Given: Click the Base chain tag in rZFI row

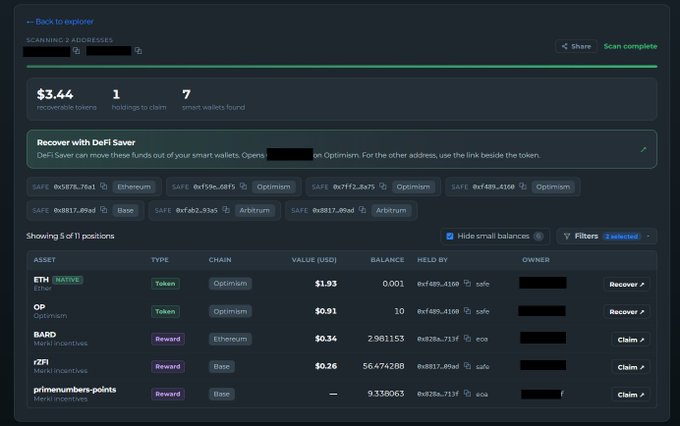Looking at the screenshot, I should (x=222, y=367).
